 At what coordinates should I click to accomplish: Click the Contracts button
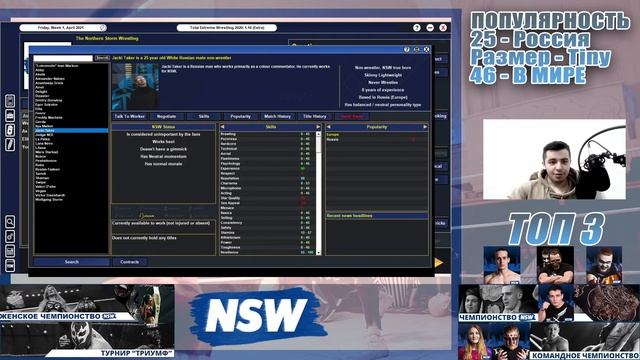point(129,262)
